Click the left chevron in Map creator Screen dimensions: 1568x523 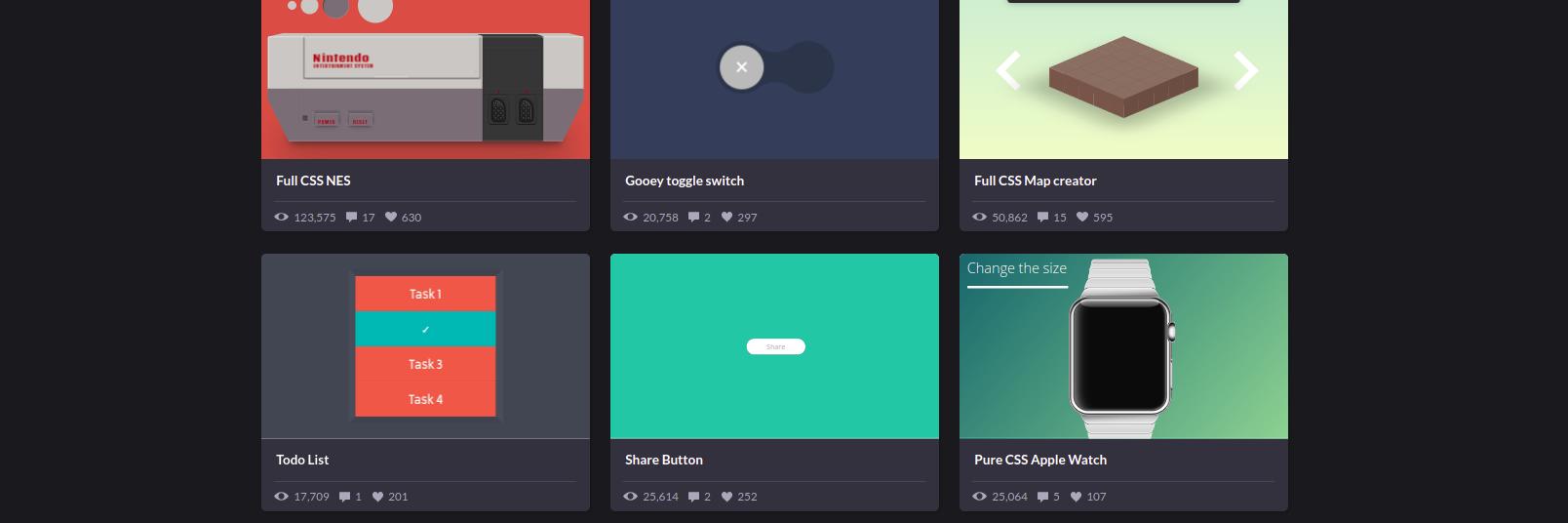(1008, 70)
